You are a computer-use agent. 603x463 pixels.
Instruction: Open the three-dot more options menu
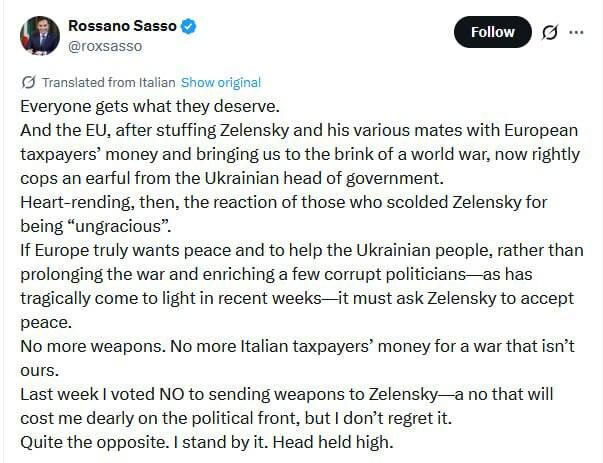(576, 32)
